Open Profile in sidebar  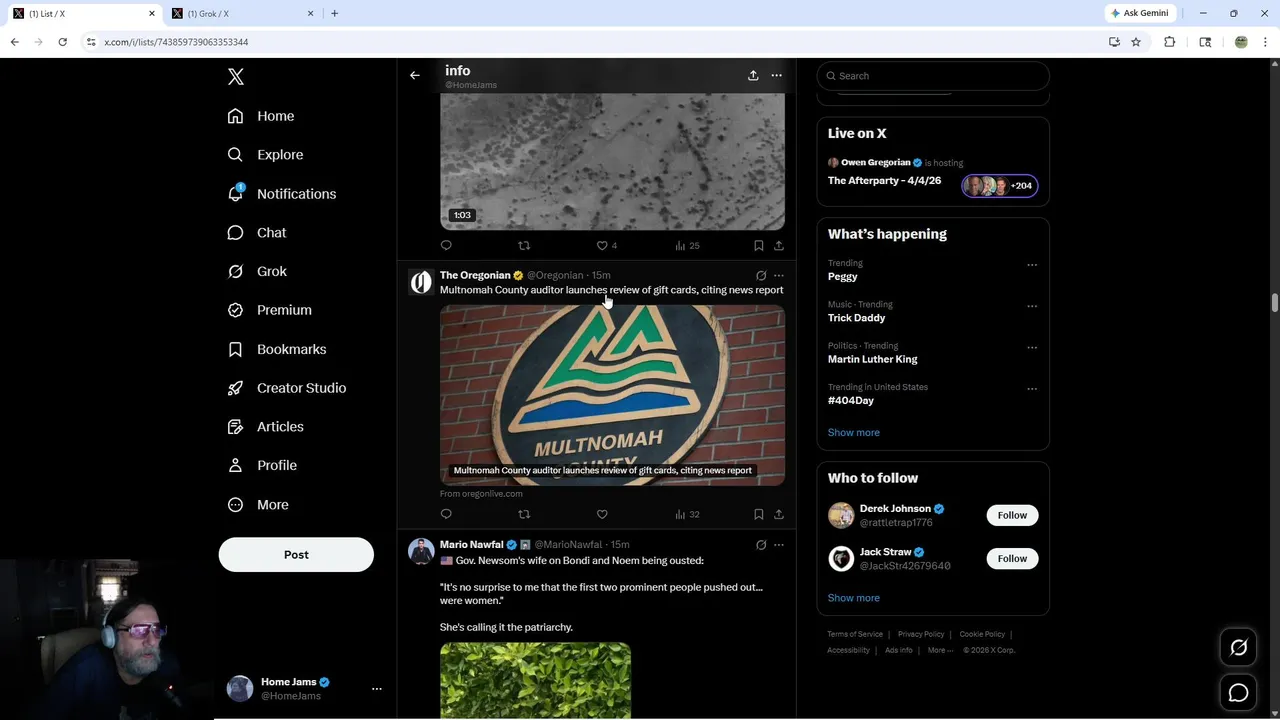click(x=262, y=465)
